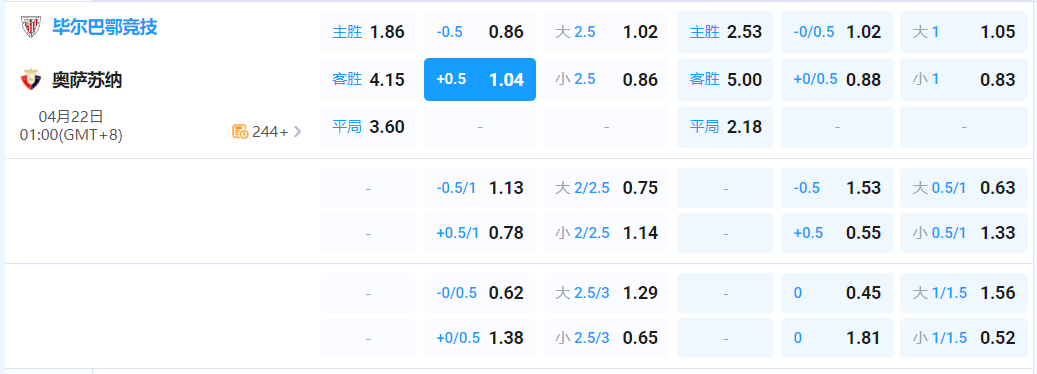The width and height of the screenshot is (1037, 374).
Task: Select 大 2.5 at 1.02
Action: [606, 32]
